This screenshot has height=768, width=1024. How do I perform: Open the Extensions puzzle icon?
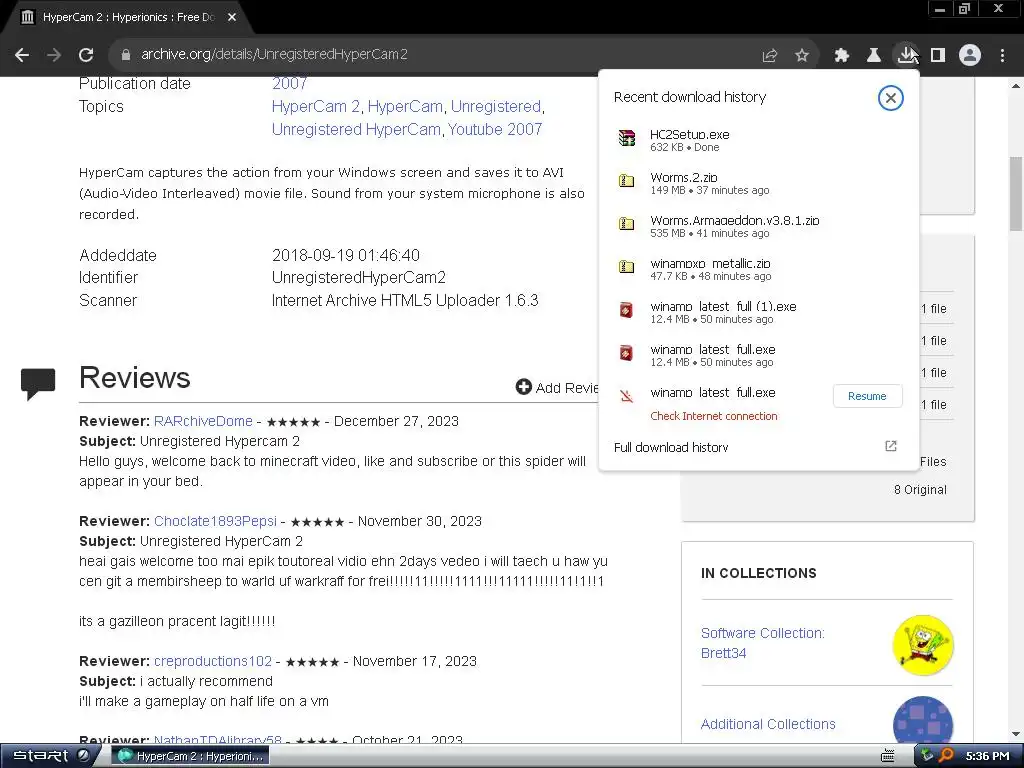pyautogui.click(x=842, y=56)
